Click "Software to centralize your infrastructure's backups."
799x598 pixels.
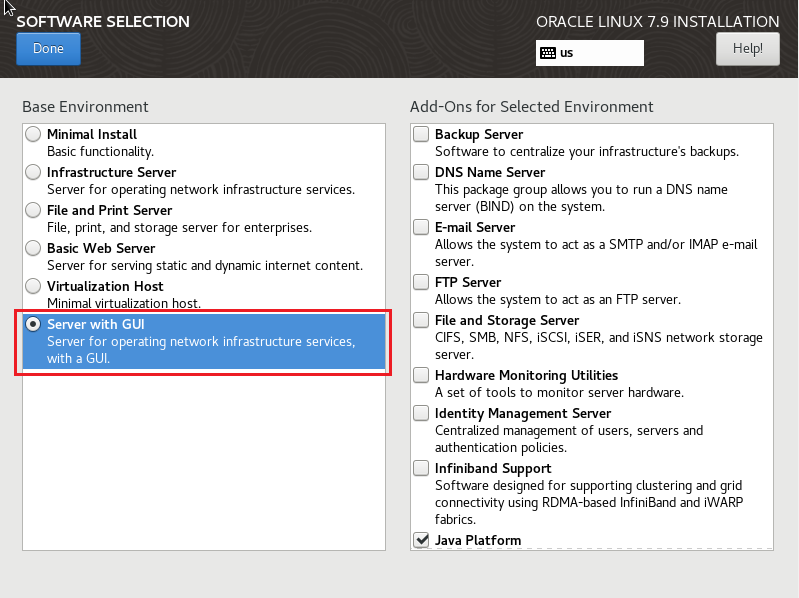pyautogui.click(x=587, y=152)
